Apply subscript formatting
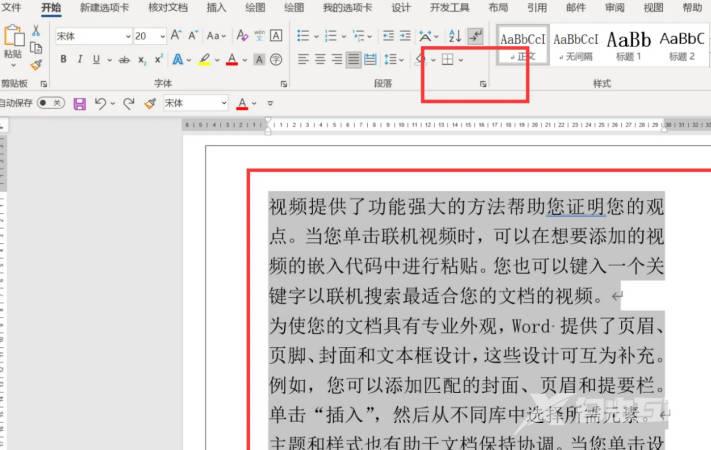This screenshot has width=711, height=450. click(142, 59)
